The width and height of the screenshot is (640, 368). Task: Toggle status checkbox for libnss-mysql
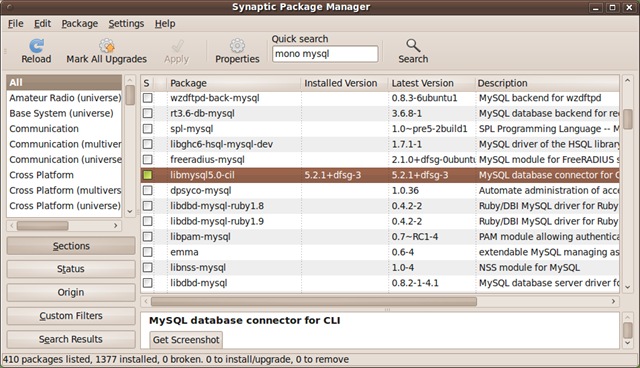point(147,268)
